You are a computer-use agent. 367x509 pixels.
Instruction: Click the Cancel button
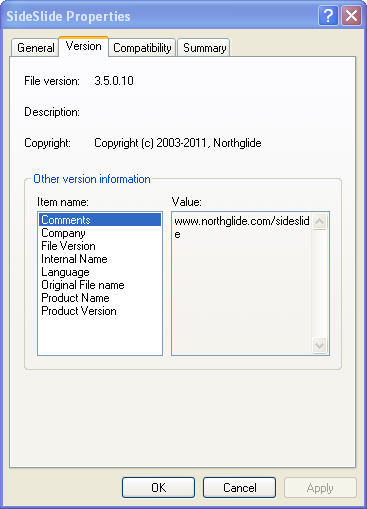(x=239, y=488)
